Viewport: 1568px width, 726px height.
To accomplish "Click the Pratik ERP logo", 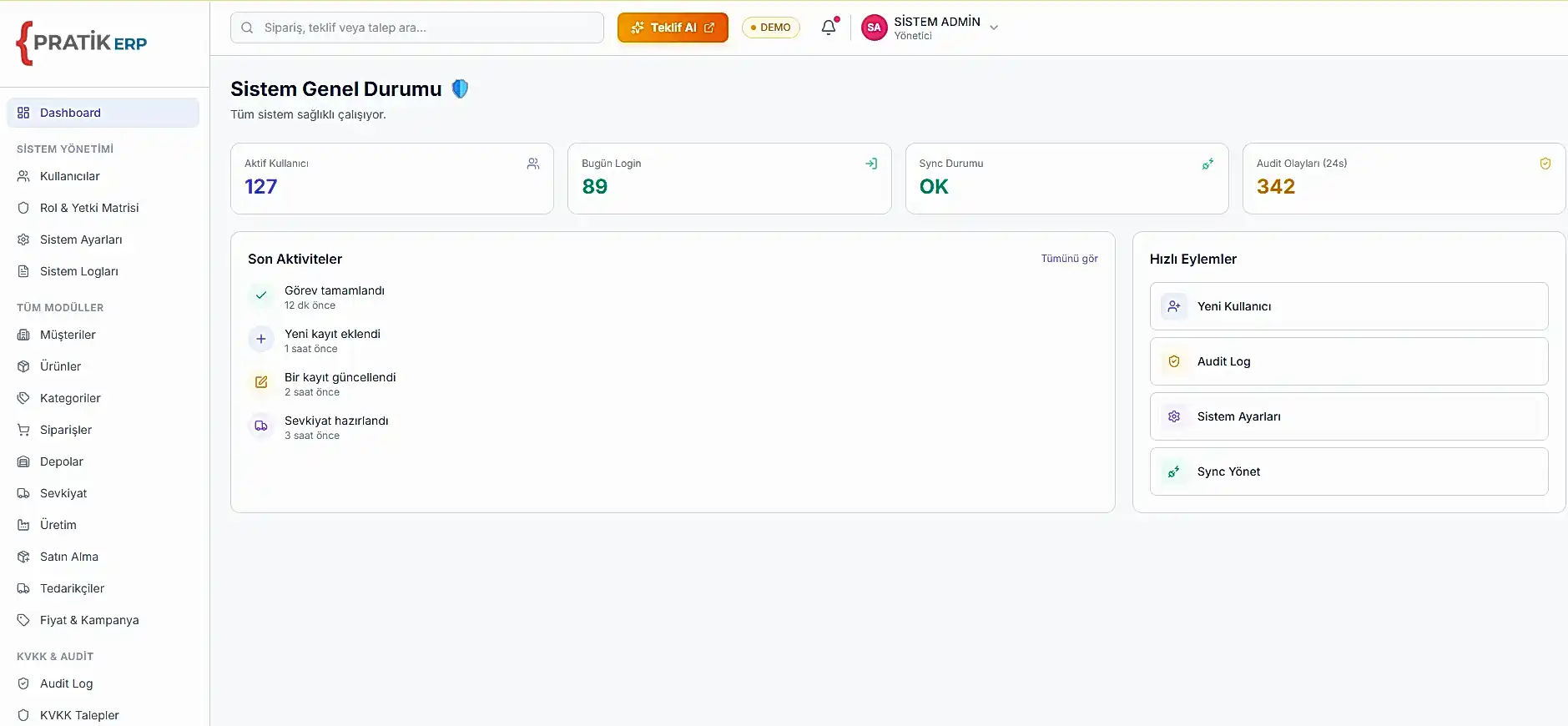I will pos(82,43).
